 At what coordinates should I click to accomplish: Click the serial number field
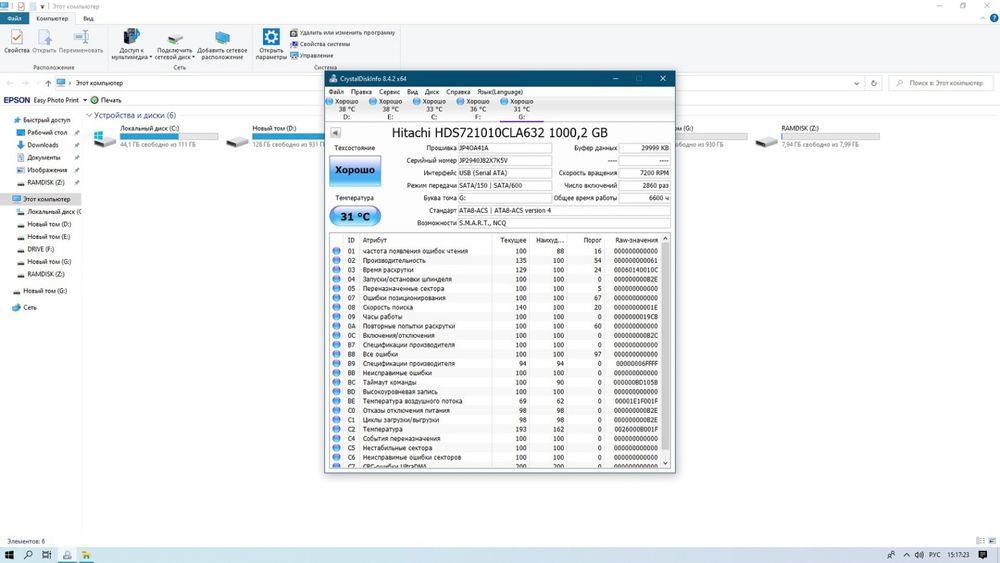coord(504,161)
